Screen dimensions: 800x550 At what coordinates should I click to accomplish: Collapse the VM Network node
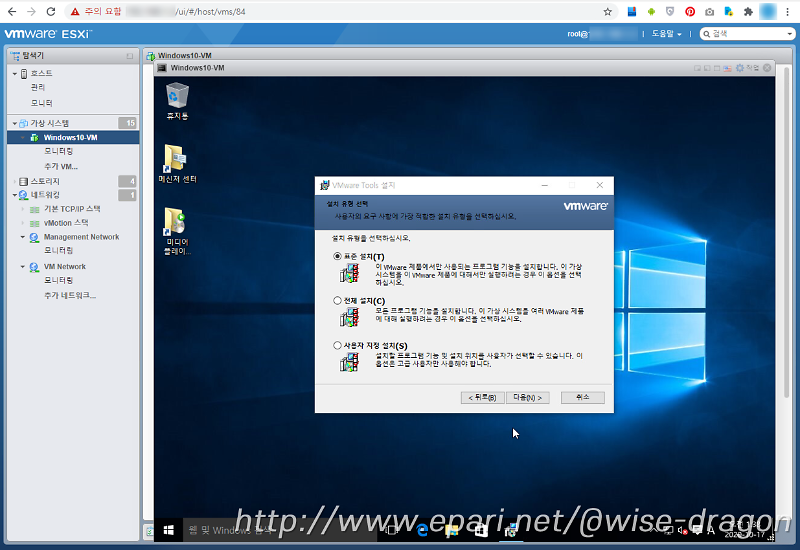click(22, 267)
